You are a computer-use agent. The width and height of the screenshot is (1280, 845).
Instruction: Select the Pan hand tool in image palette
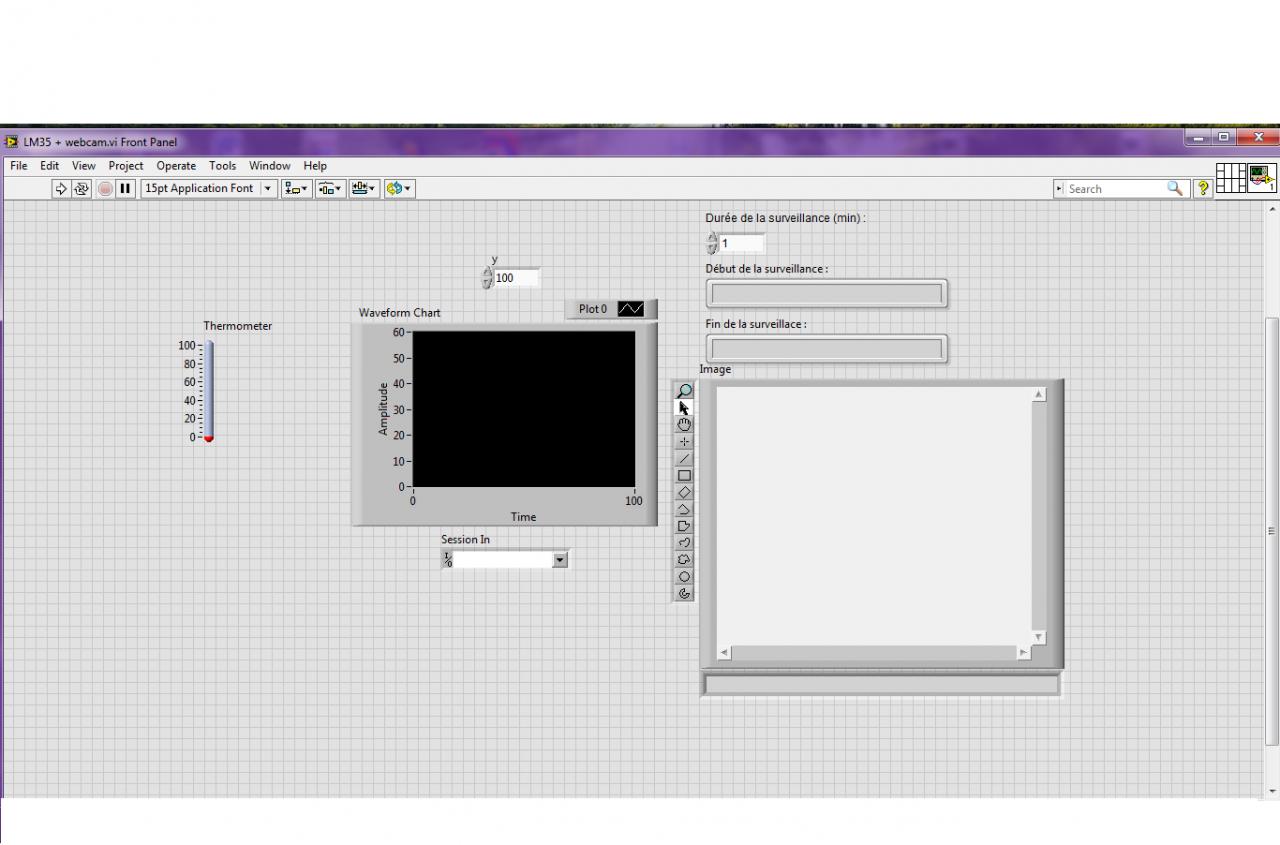point(684,425)
